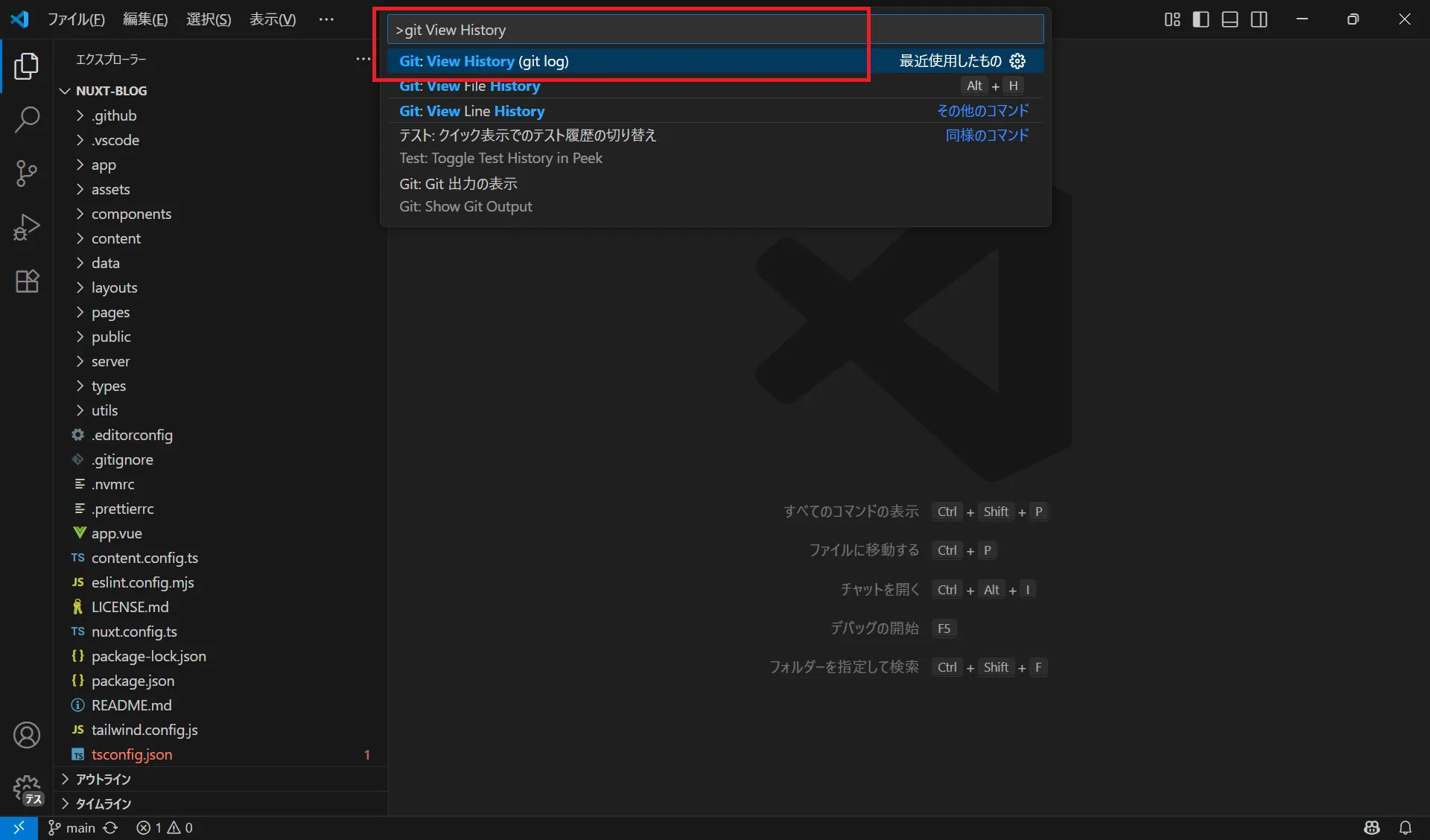Select Test: Toggle Test History in Peek command
This screenshot has width=1430, height=840.
(x=715, y=147)
